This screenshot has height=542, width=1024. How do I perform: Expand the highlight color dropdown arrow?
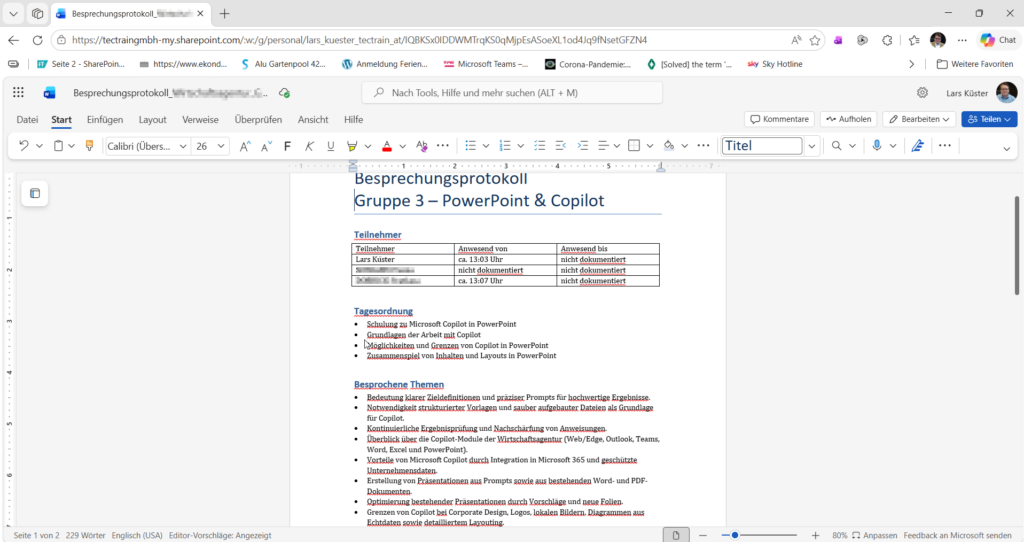(x=368, y=146)
